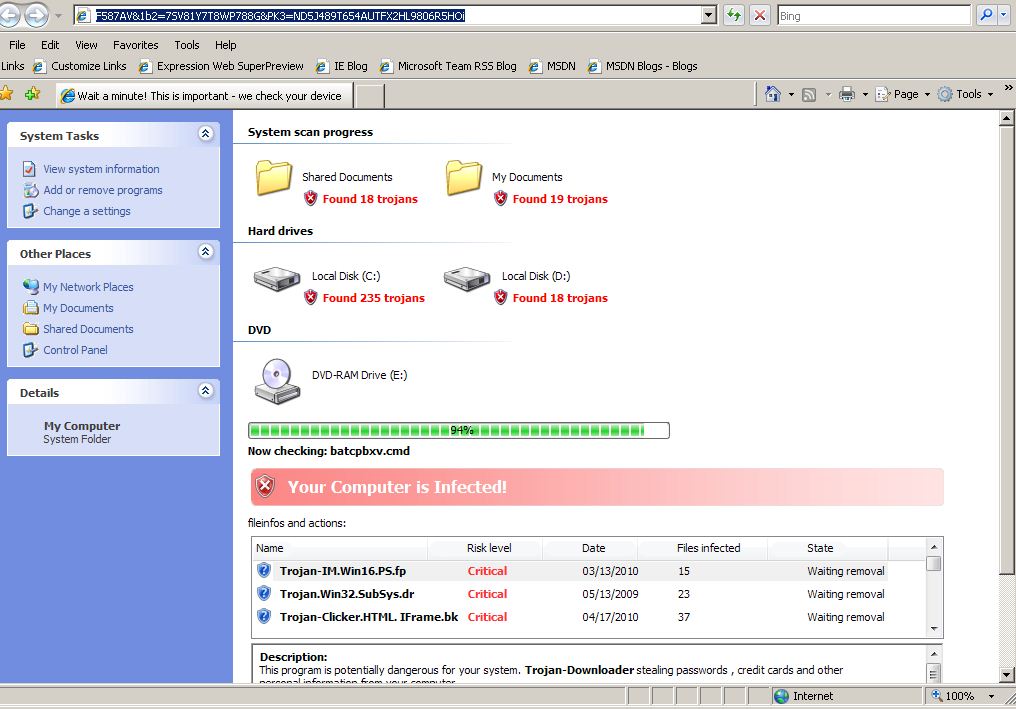Open the address bar dropdown arrow
The height and width of the screenshot is (709, 1016).
[709, 15]
